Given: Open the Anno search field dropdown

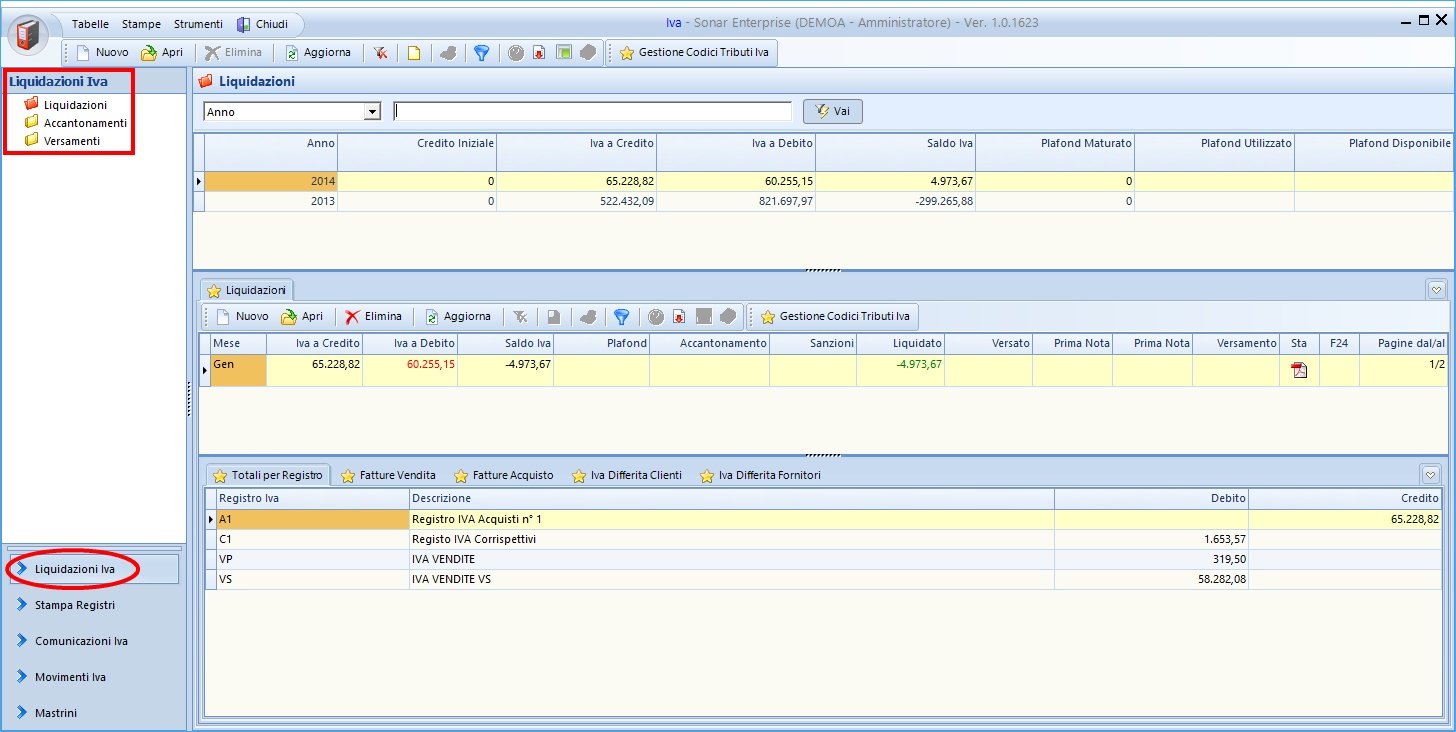Looking at the screenshot, I should (372, 112).
